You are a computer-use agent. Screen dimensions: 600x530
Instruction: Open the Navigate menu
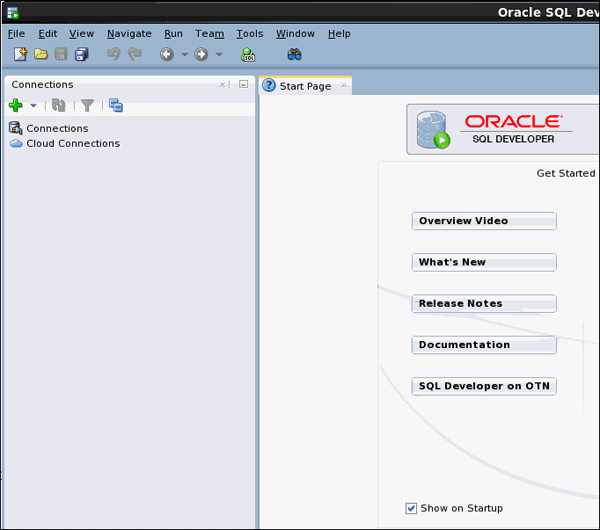tap(129, 33)
